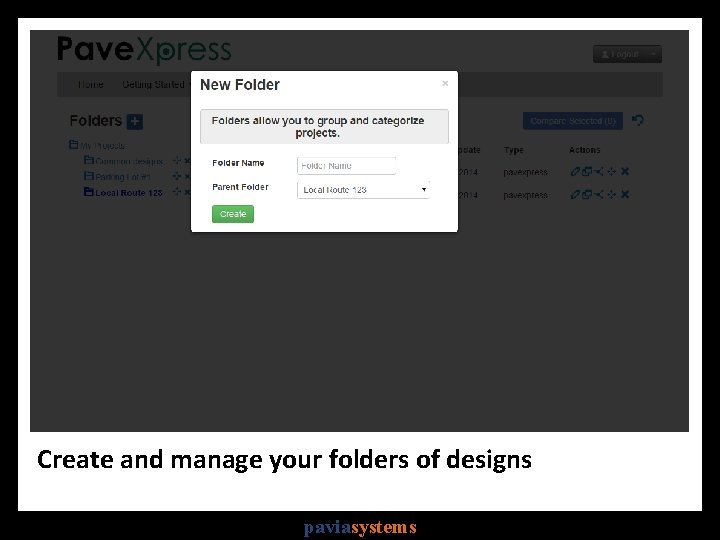Click the PaveXpress logo
720x540 pixels.
pyautogui.click(x=144, y=50)
